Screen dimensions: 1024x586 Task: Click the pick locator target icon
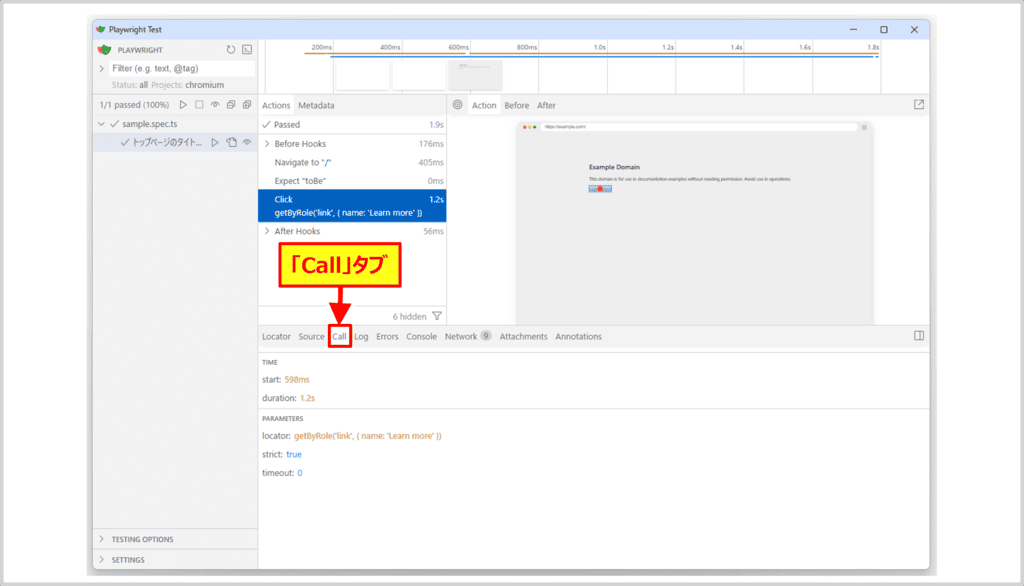(x=457, y=105)
